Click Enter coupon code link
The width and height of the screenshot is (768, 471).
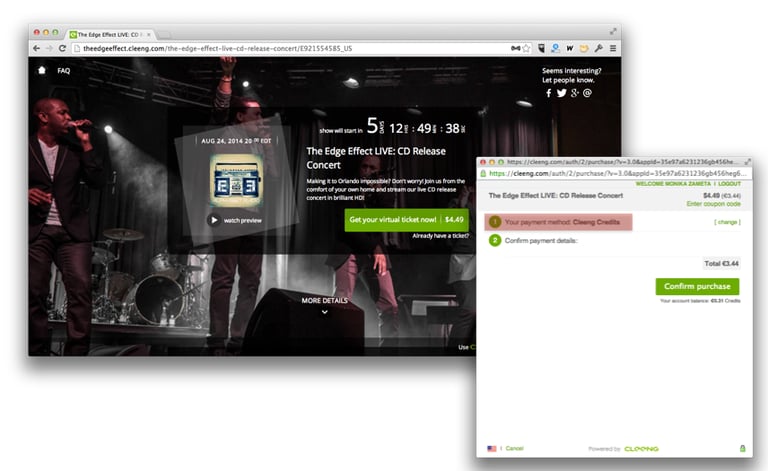coord(714,204)
